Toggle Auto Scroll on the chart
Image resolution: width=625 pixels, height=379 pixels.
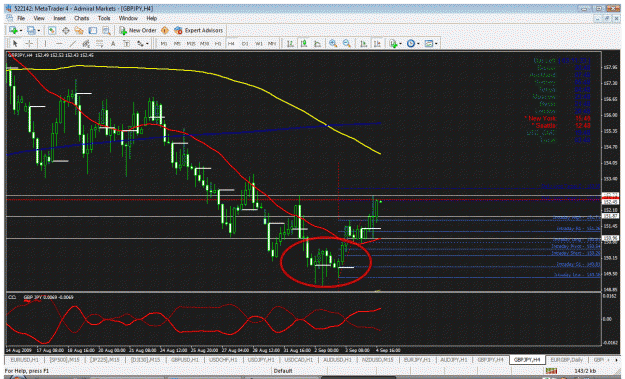click(x=364, y=43)
